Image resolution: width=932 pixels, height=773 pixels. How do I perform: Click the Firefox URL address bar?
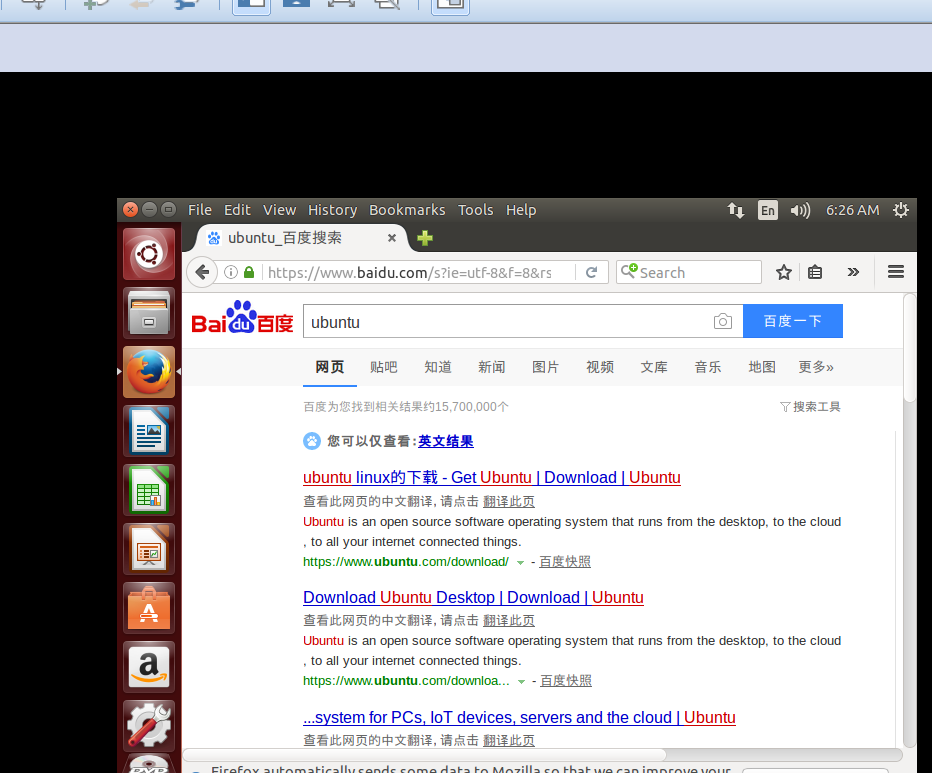(x=410, y=272)
